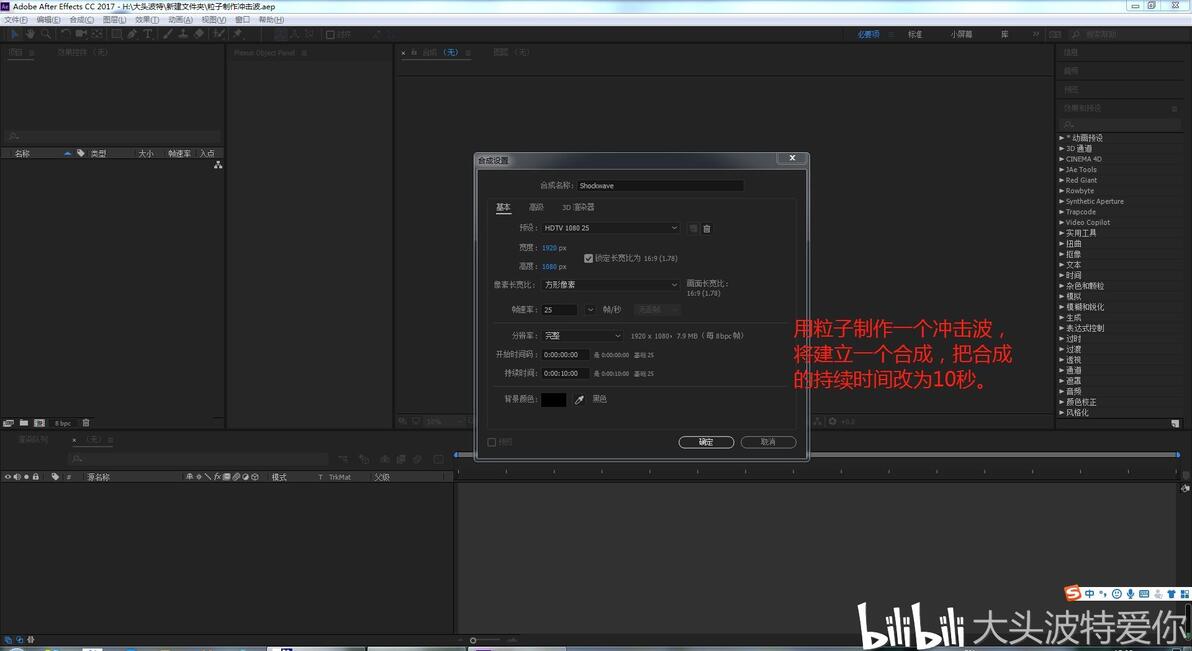
Task: Click the timeline audio speaker column icon
Action: [17, 477]
